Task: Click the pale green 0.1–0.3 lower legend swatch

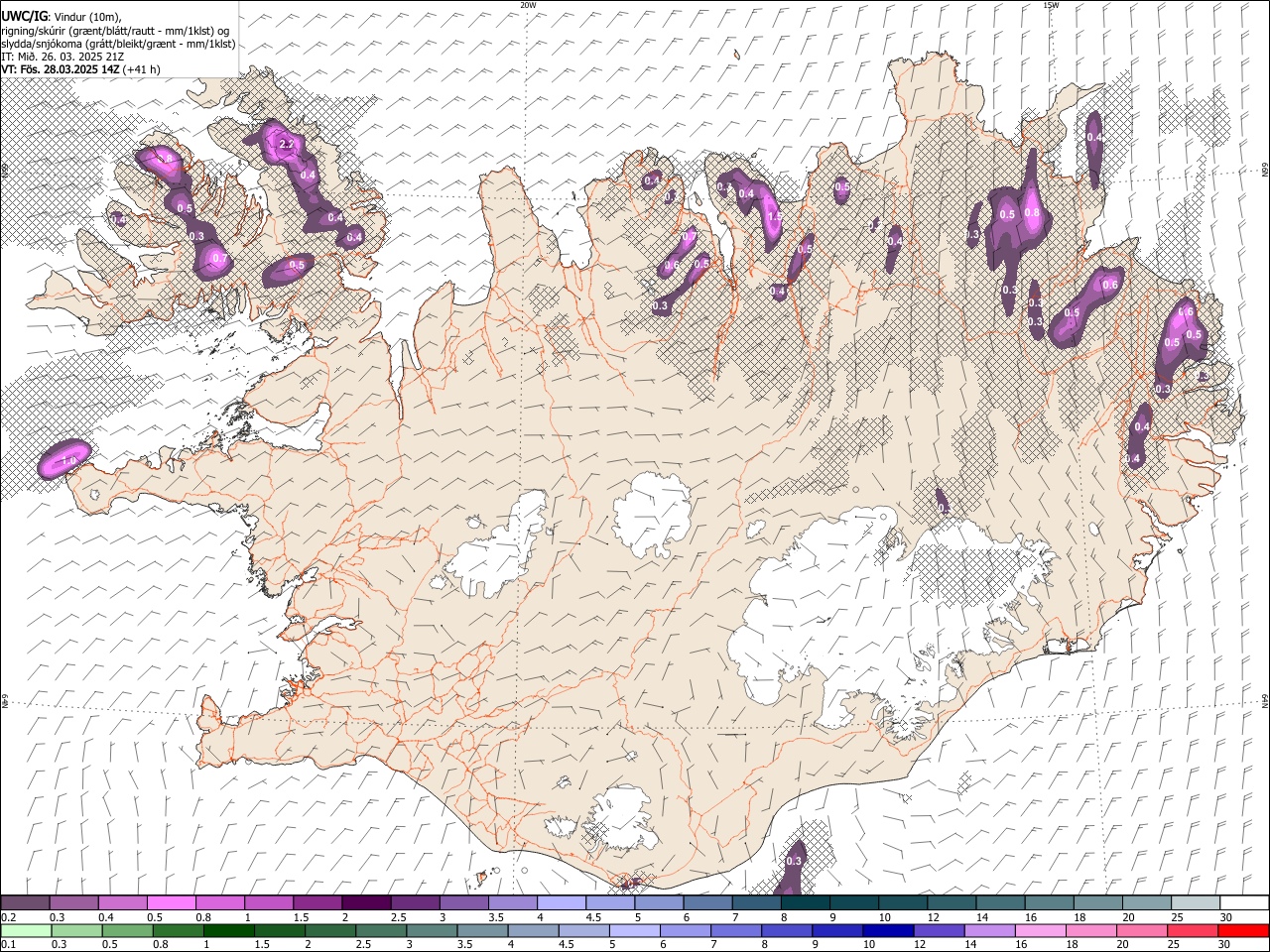Action: point(26,930)
